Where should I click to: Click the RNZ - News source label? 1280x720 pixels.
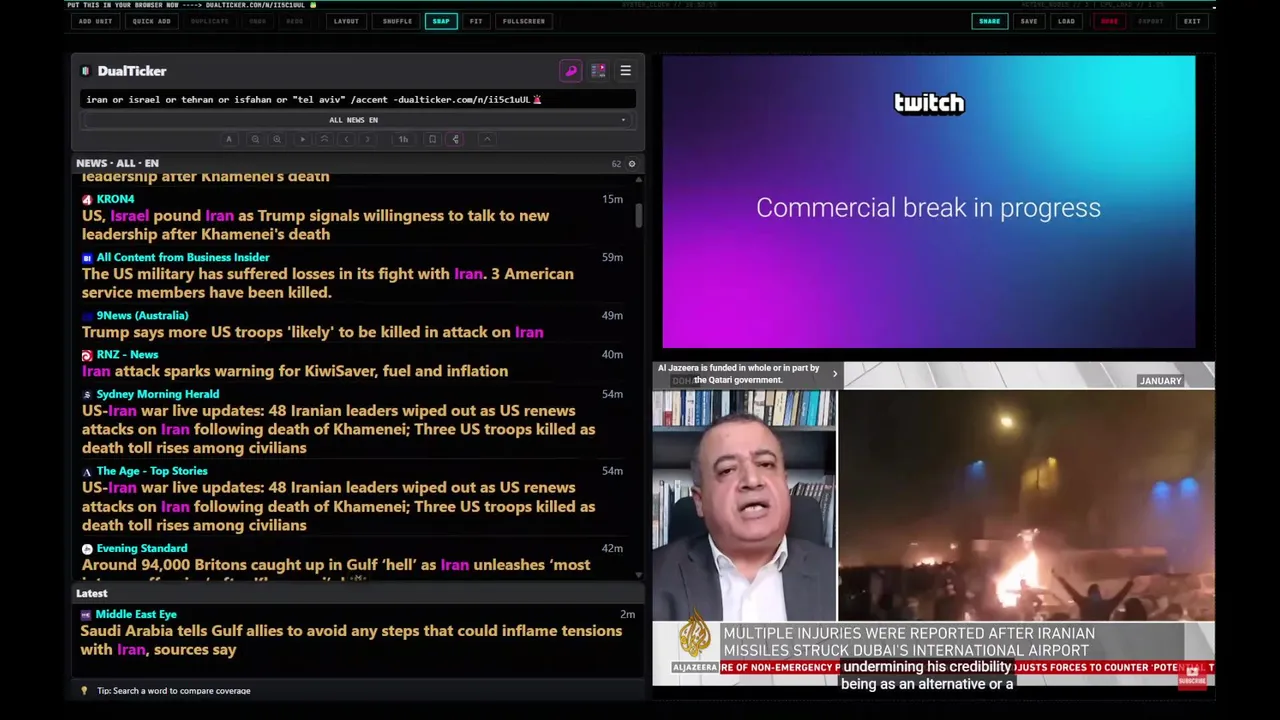pyautogui.click(x=127, y=354)
